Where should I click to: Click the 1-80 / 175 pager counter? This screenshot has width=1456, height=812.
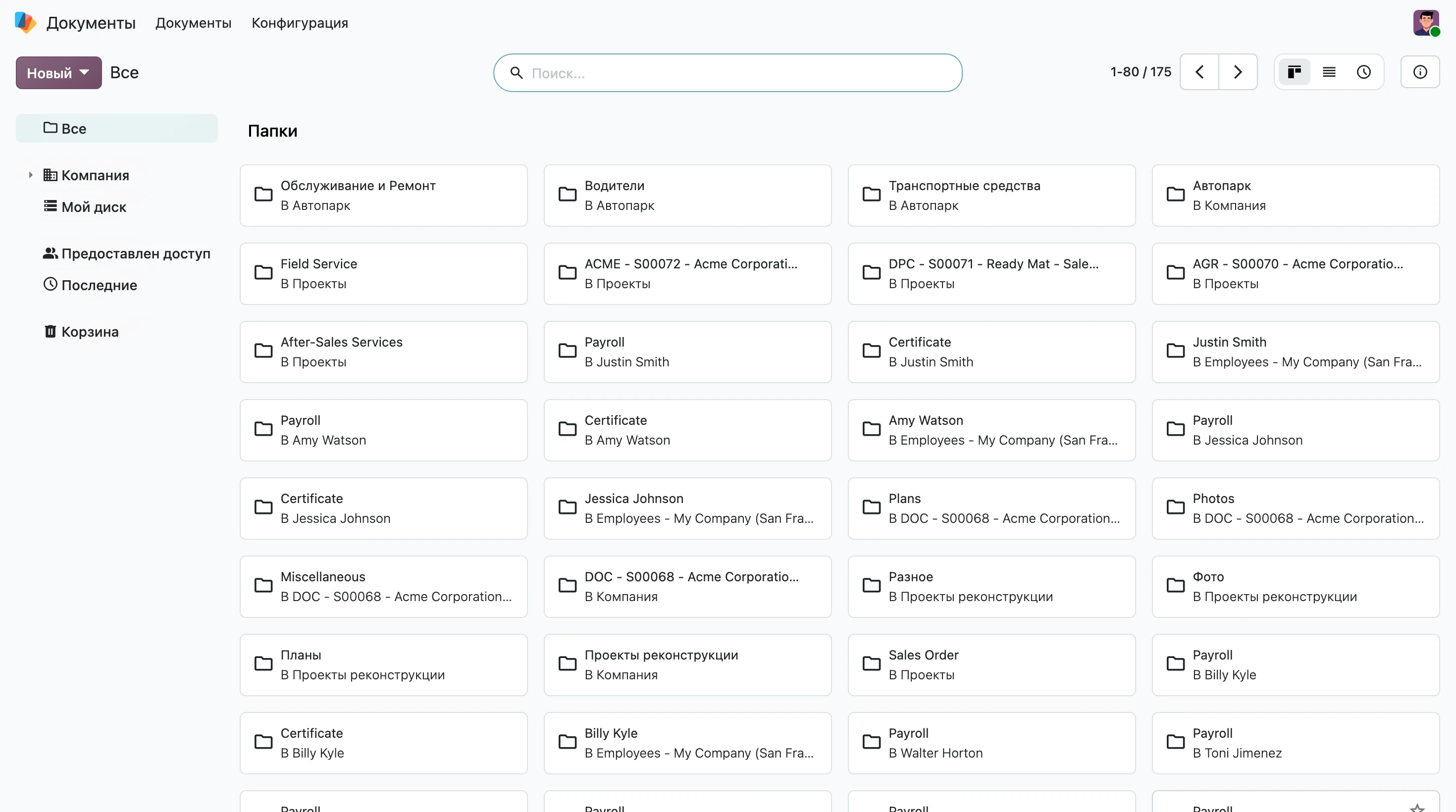pos(1140,72)
